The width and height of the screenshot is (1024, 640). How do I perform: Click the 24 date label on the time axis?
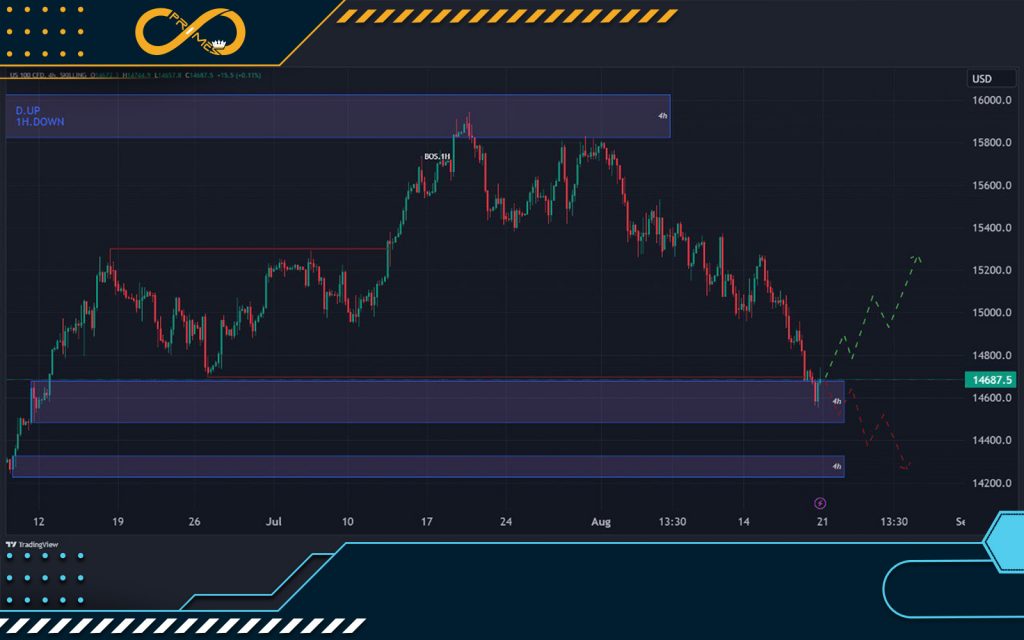point(506,522)
